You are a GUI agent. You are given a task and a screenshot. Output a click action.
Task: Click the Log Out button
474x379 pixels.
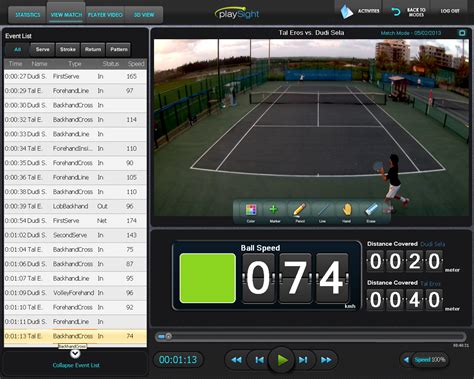click(x=450, y=11)
